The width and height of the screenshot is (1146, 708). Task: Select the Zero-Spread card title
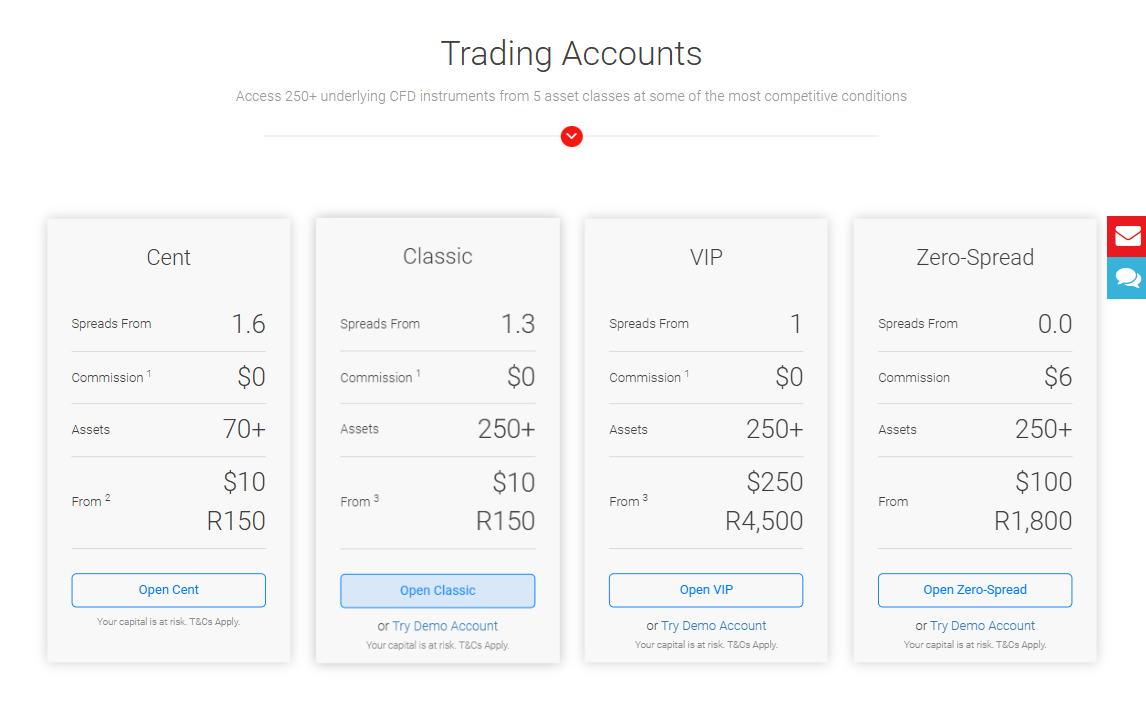coord(974,257)
